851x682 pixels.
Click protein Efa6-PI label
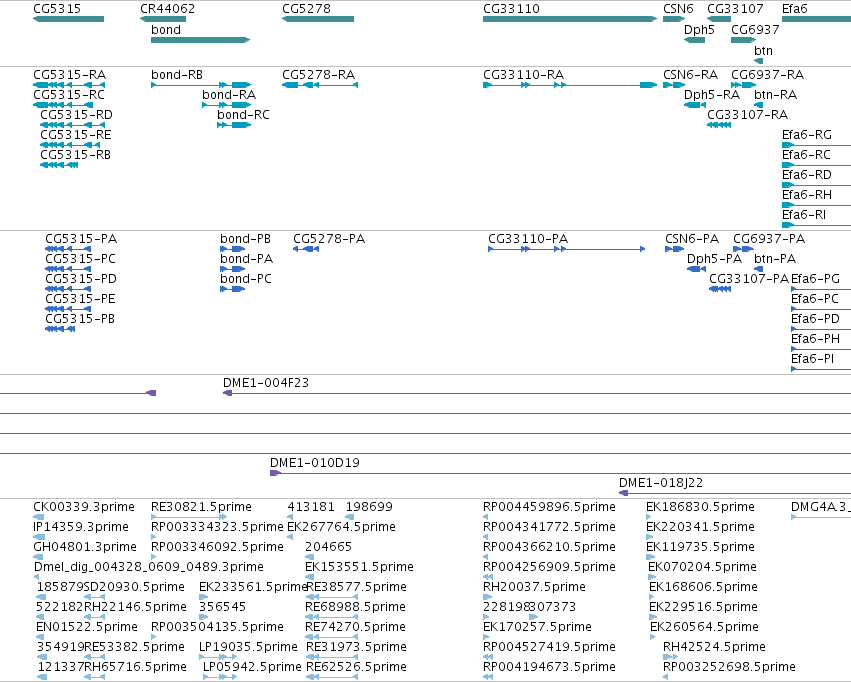click(812, 359)
